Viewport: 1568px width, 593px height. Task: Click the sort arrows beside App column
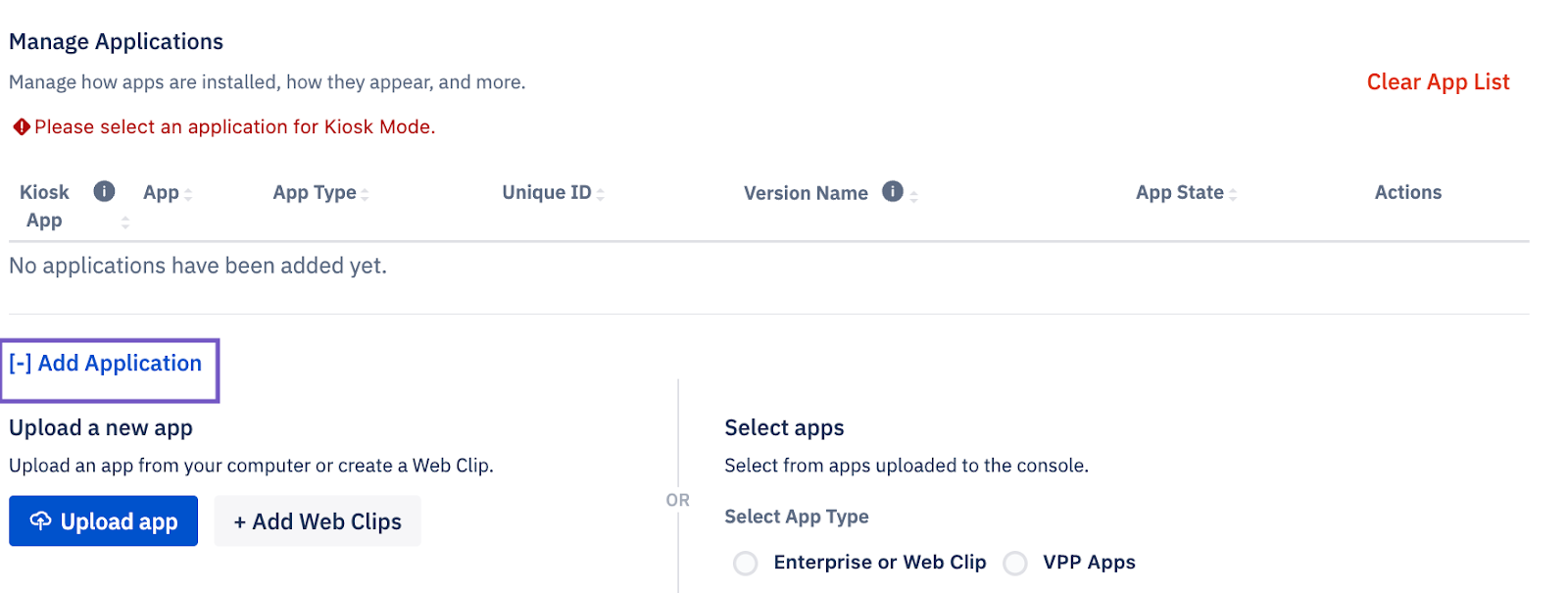coord(188,195)
